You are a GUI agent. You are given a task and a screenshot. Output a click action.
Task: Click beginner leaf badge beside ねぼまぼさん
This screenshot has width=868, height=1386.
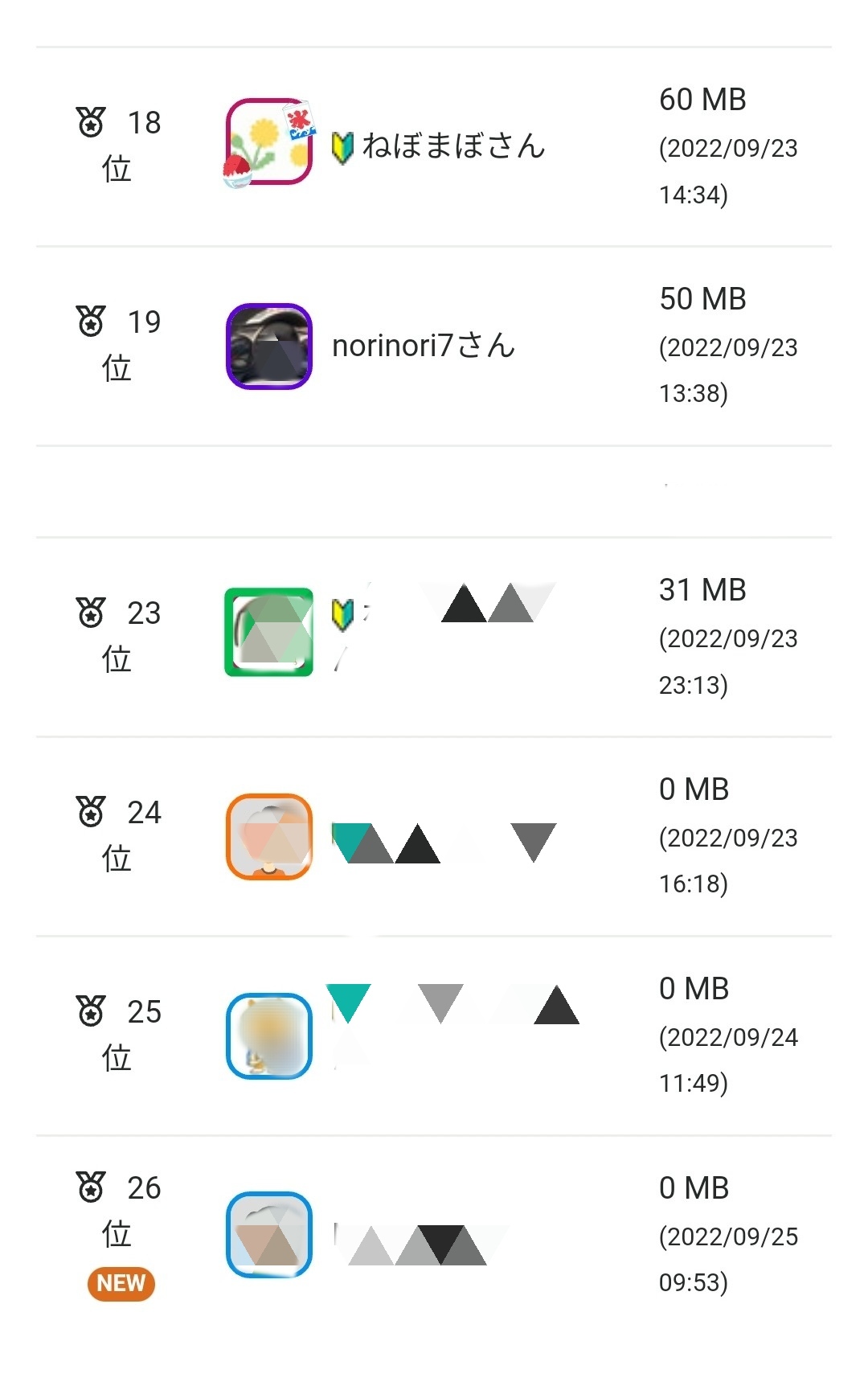(343, 147)
